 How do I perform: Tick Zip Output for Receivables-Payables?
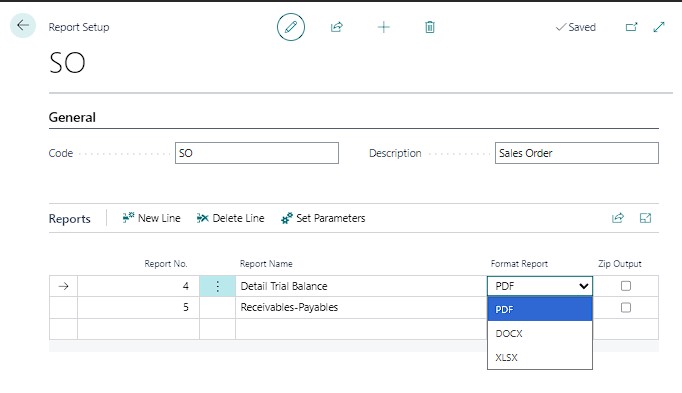625,307
